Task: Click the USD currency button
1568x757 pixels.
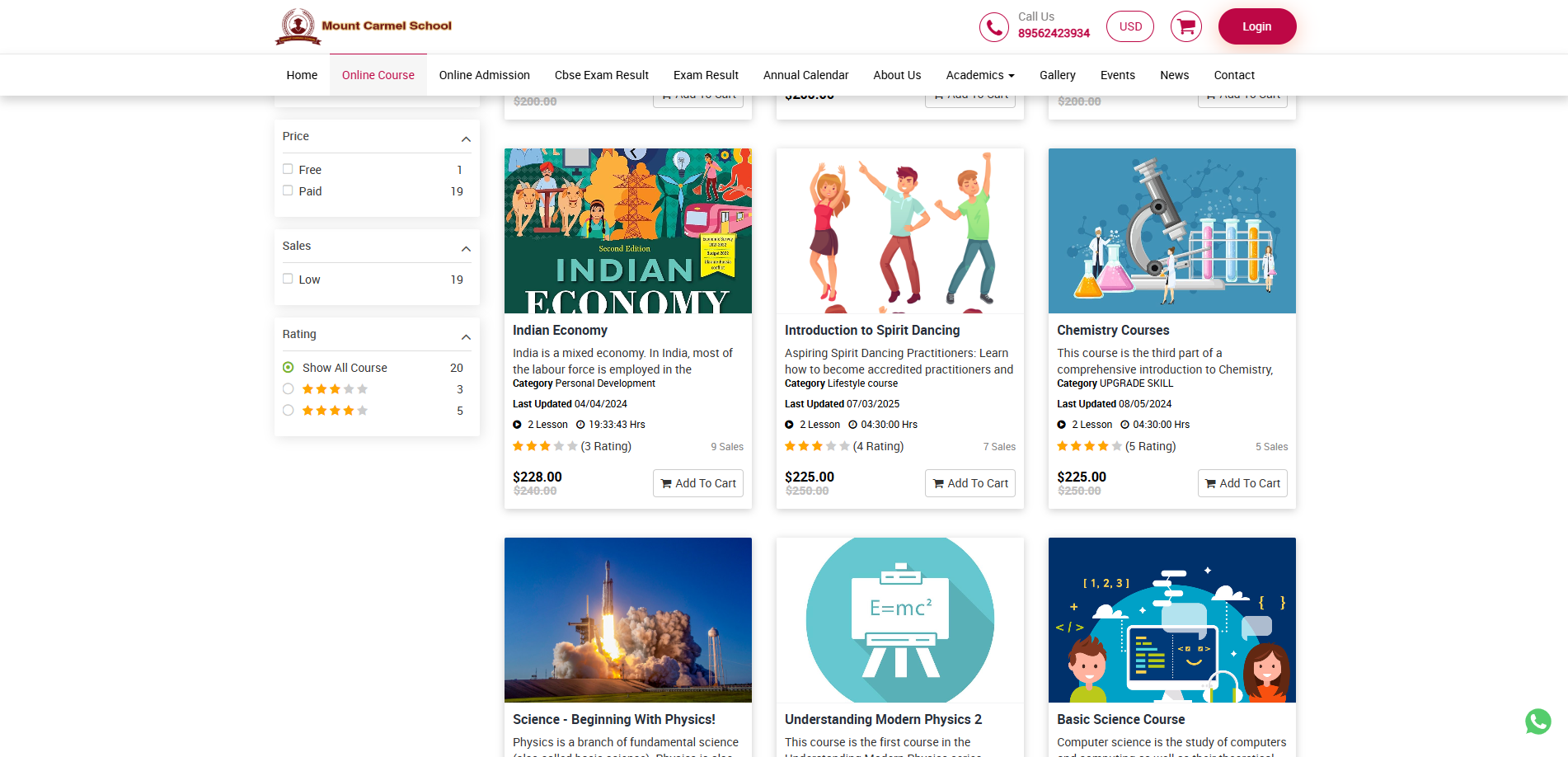Action: pos(1130,26)
